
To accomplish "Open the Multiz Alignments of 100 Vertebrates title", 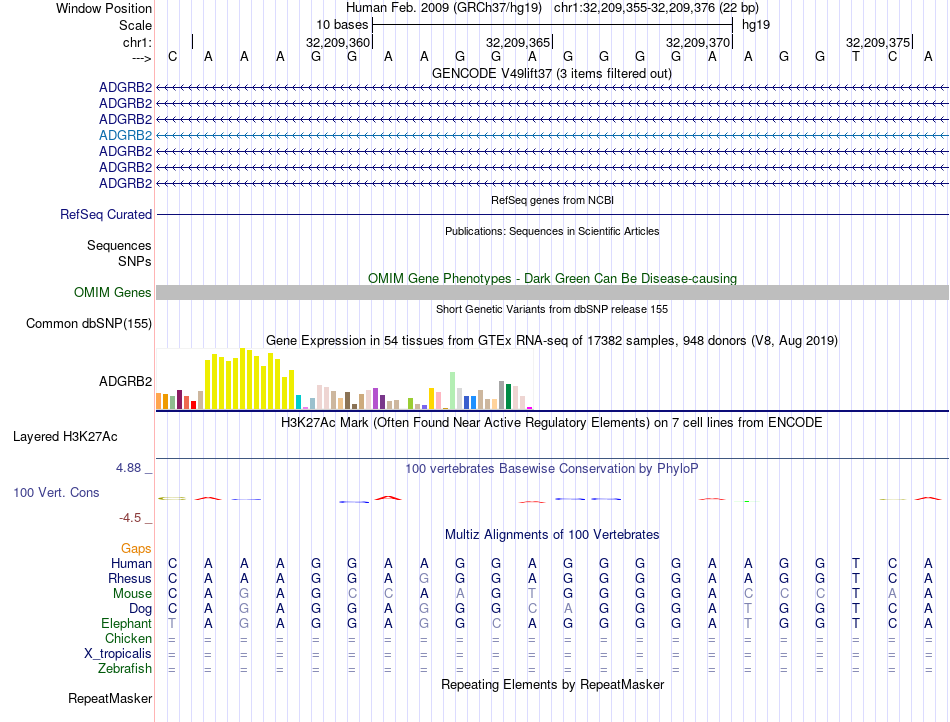I will [x=552, y=534].
